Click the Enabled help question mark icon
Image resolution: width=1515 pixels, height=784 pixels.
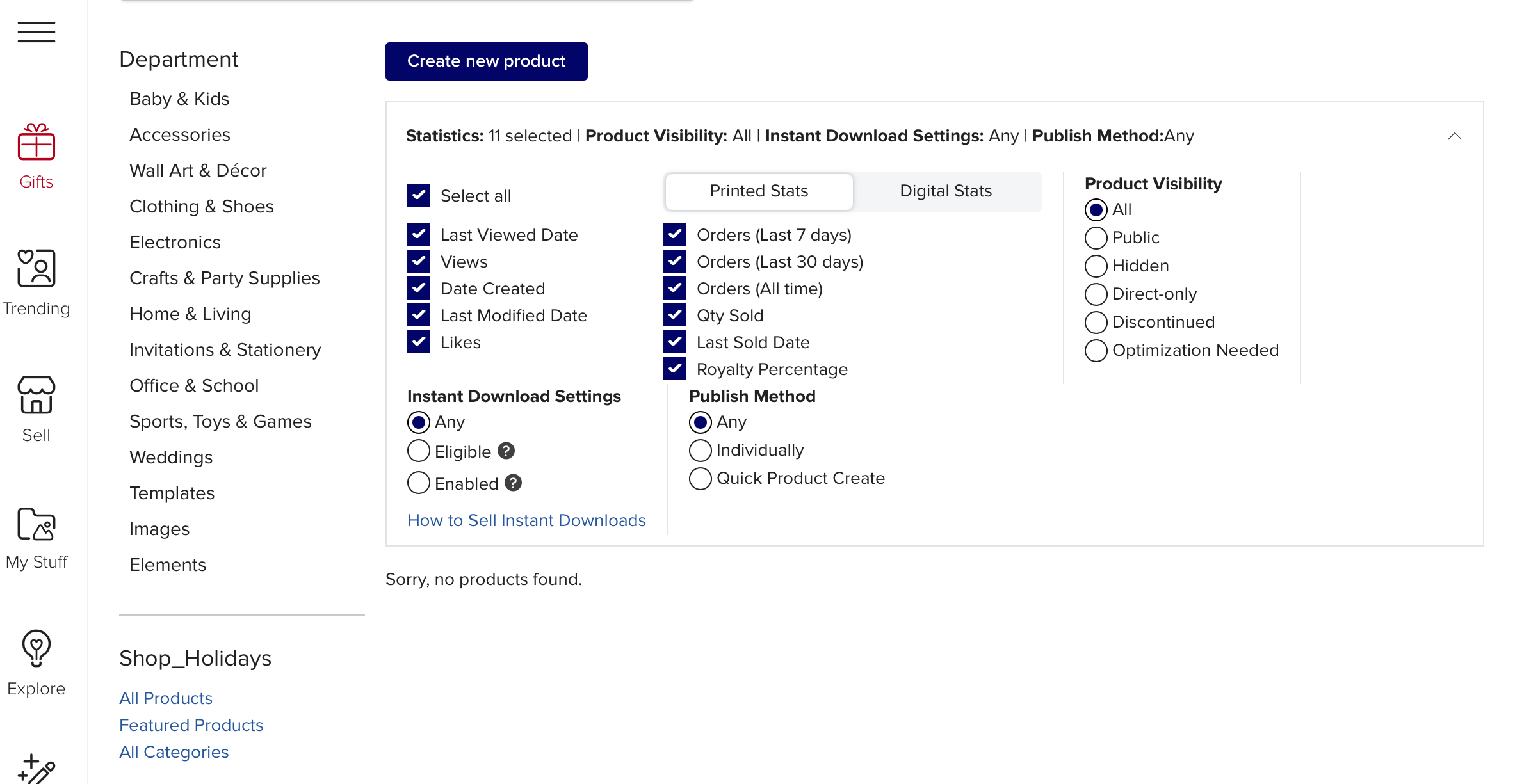pyautogui.click(x=513, y=483)
